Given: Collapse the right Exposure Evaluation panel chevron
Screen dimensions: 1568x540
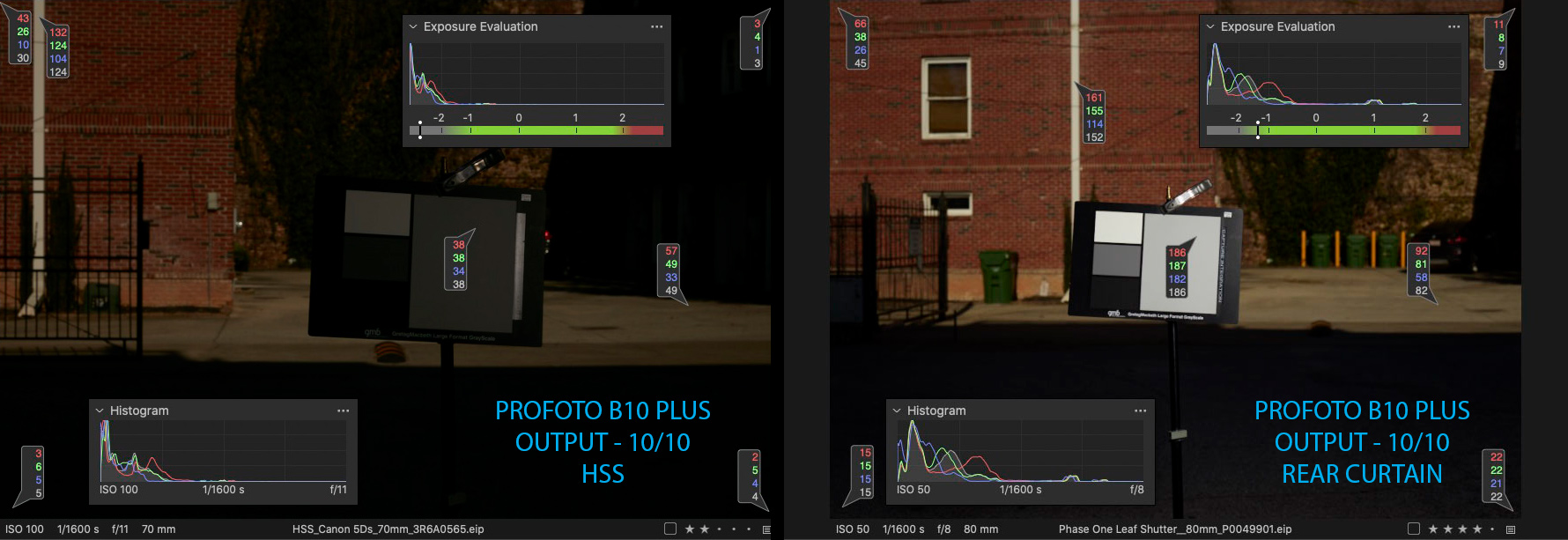Looking at the screenshot, I should coord(1209,27).
